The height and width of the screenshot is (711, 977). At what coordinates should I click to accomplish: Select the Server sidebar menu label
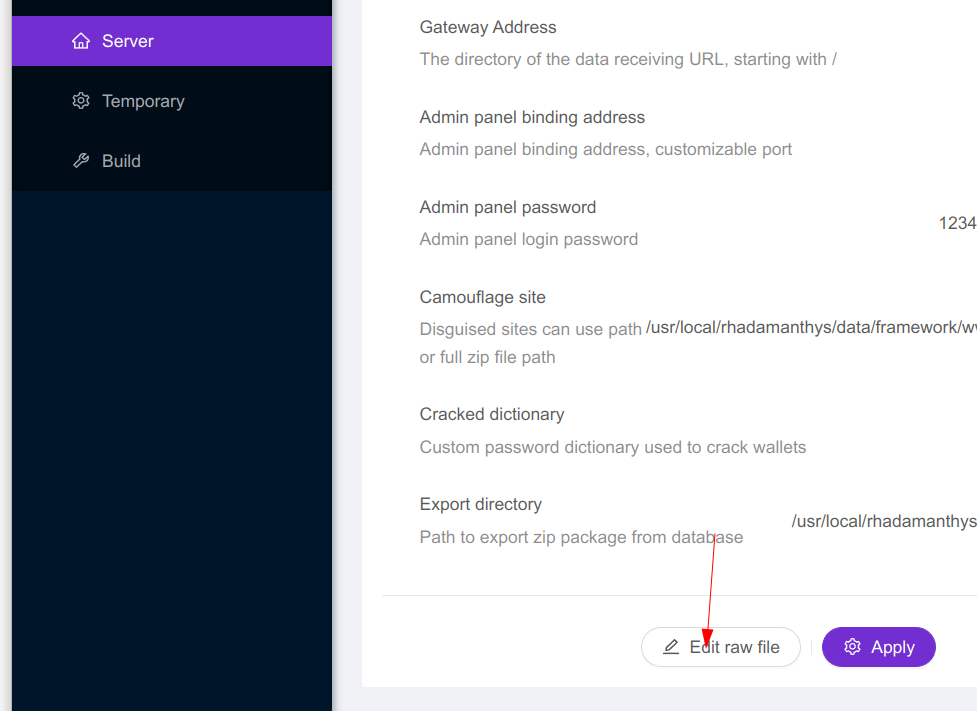(x=128, y=41)
